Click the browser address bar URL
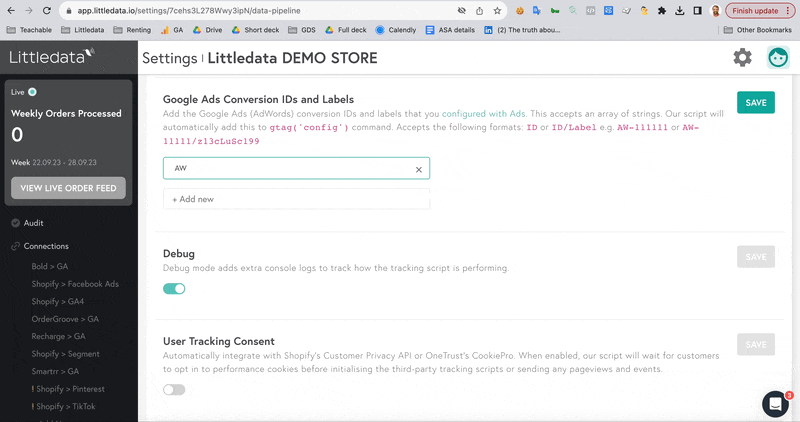The image size is (800, 422). [189, 11]
